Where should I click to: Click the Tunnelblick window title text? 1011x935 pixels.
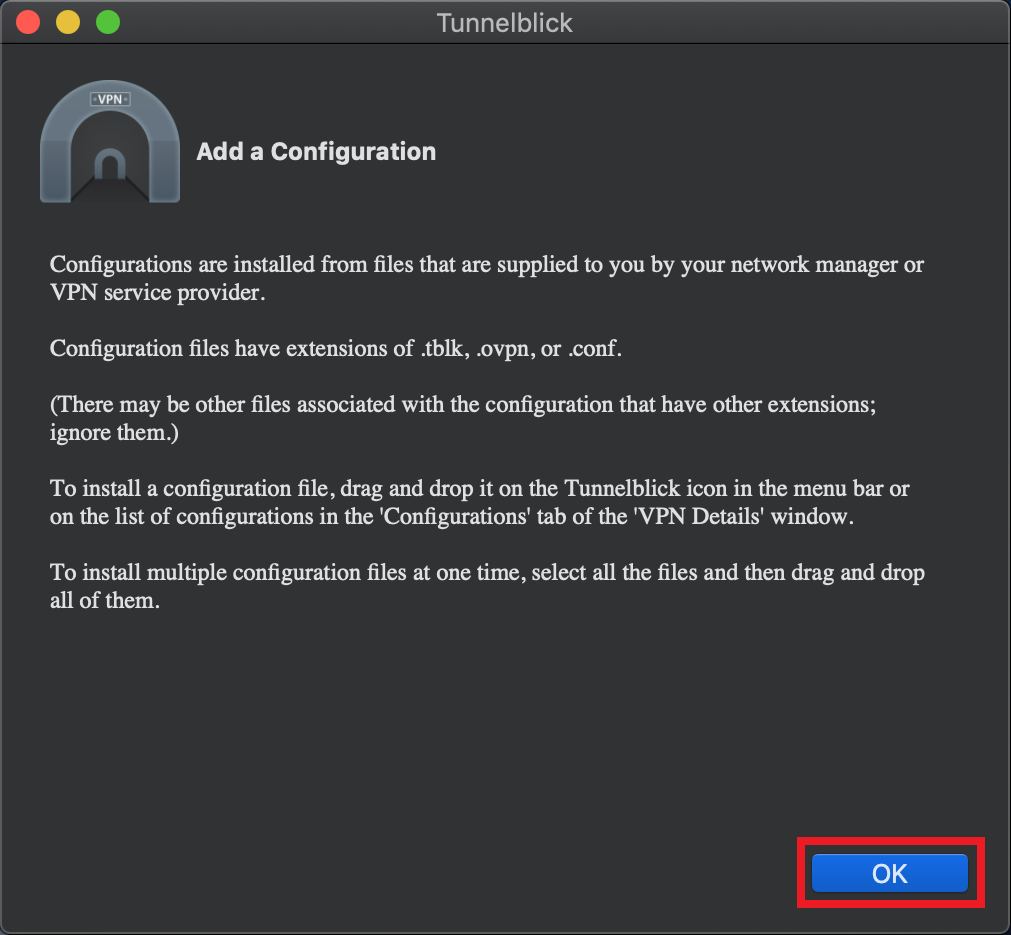pos(504,23)
